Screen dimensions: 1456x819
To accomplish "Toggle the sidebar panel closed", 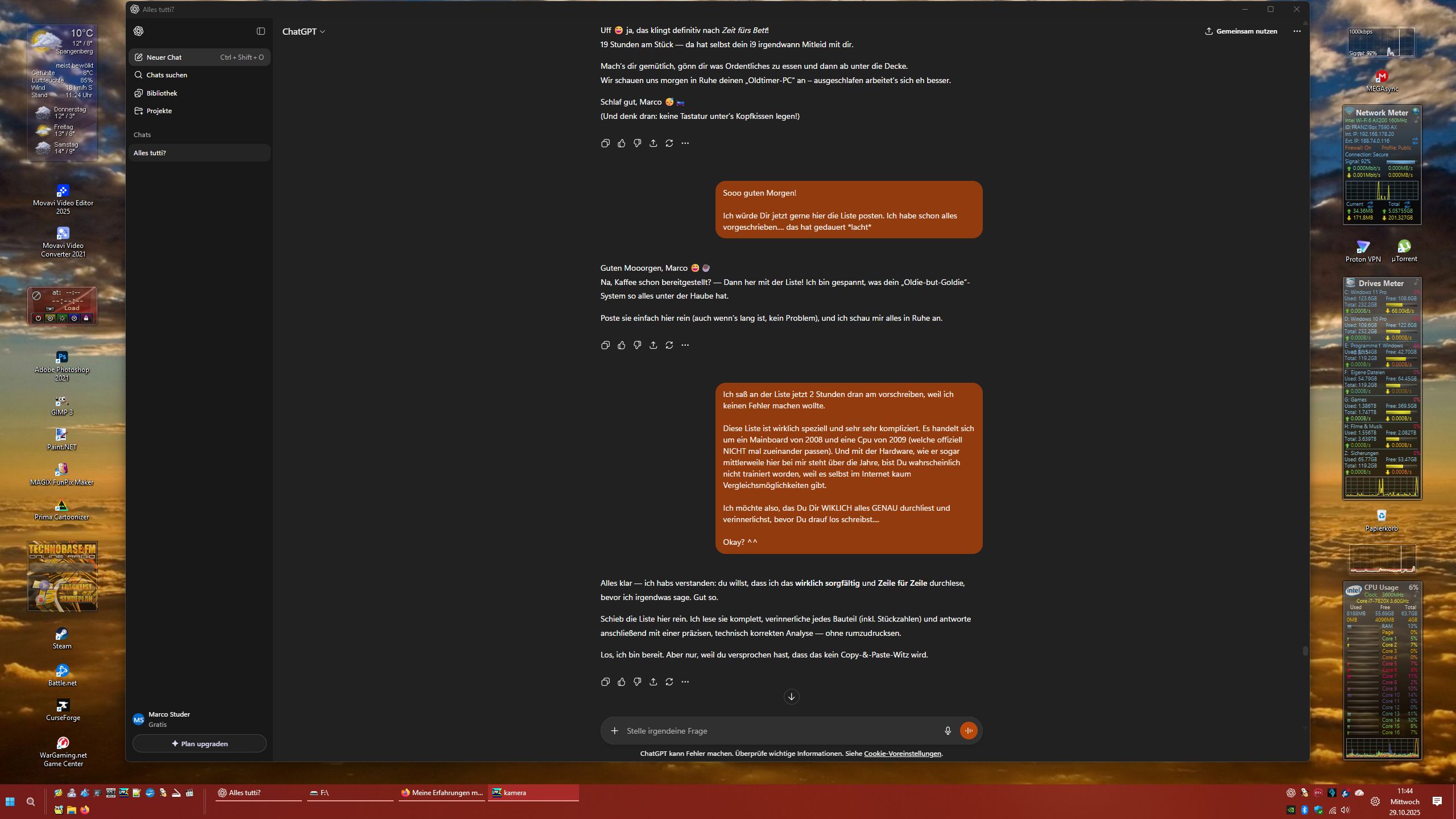I will (x=260, y=31).
